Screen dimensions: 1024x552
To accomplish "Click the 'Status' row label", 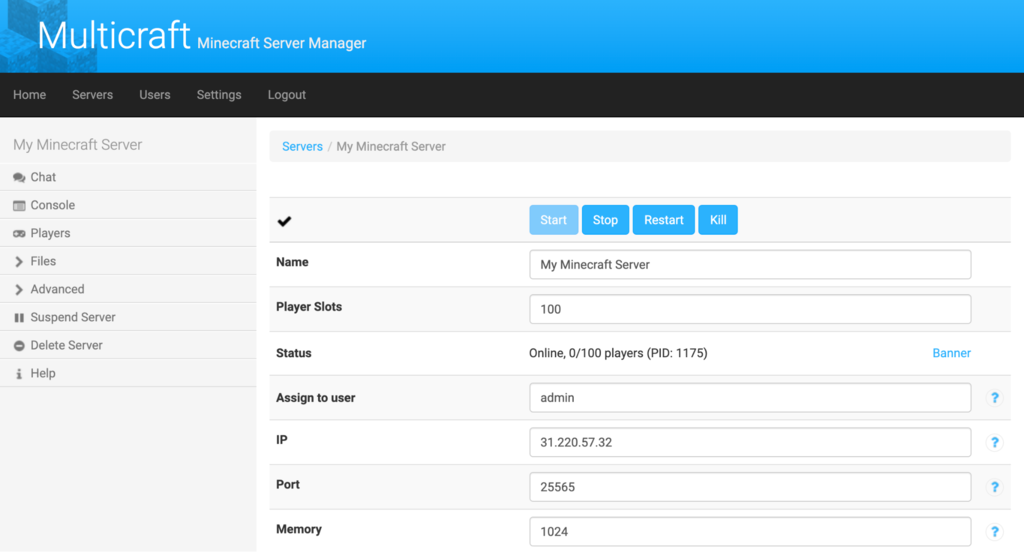I will [294, 353].
